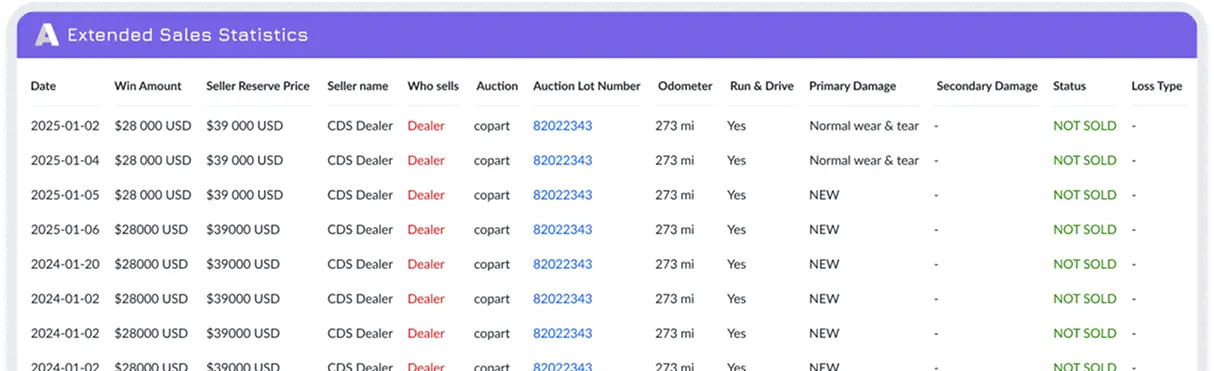Click the Who sells column header
1214x371 pixels.
tap(433, 86)
